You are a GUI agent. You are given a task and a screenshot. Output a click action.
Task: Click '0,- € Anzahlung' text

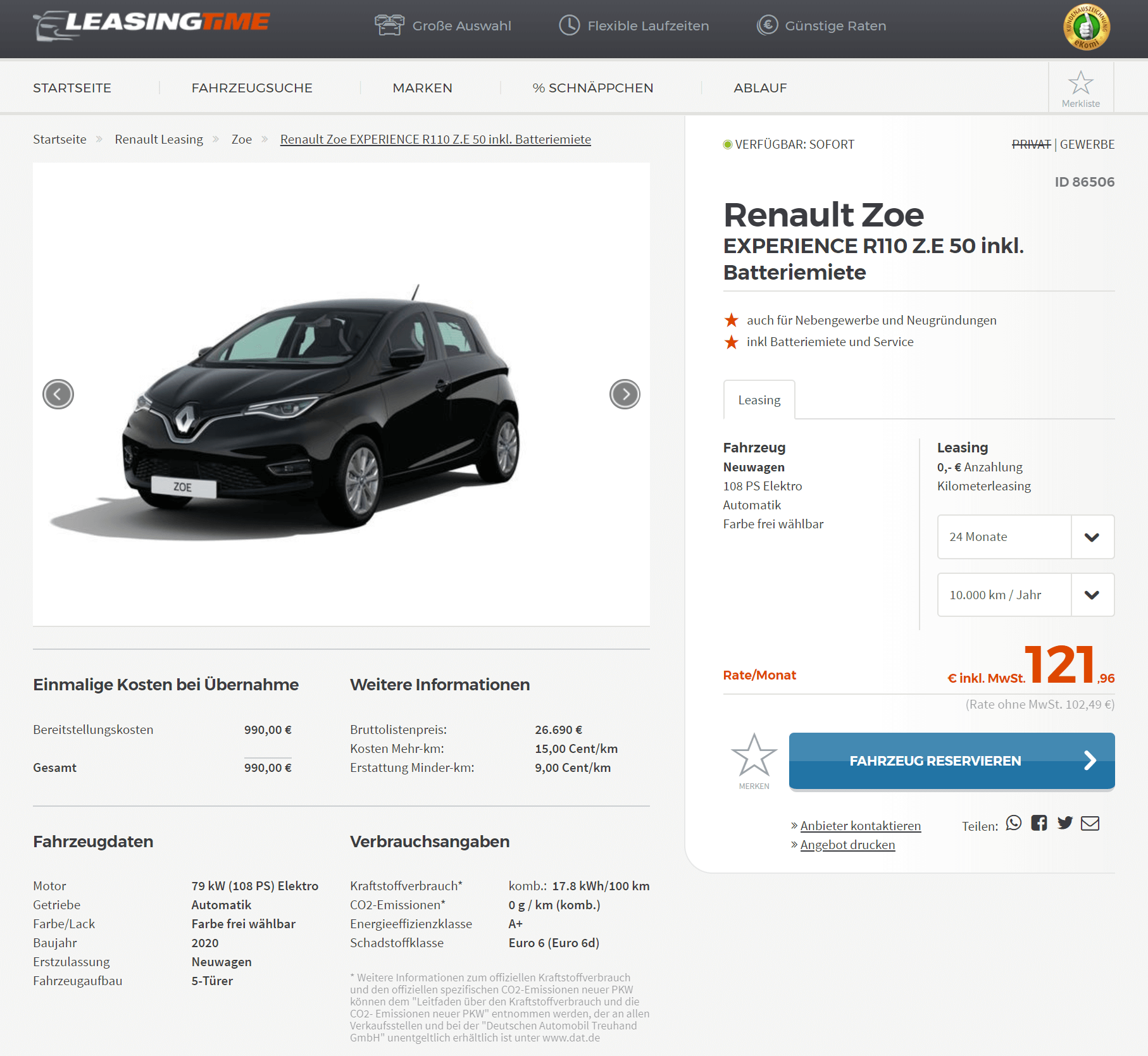(980, 467)
